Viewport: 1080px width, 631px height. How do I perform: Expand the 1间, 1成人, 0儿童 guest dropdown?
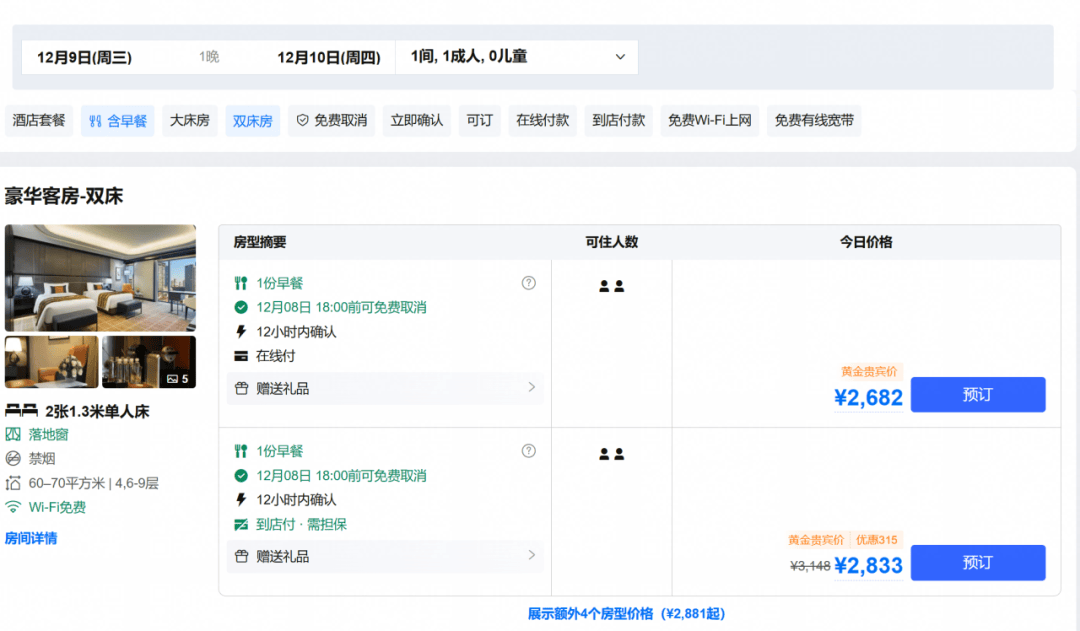[x=517, y=56]
